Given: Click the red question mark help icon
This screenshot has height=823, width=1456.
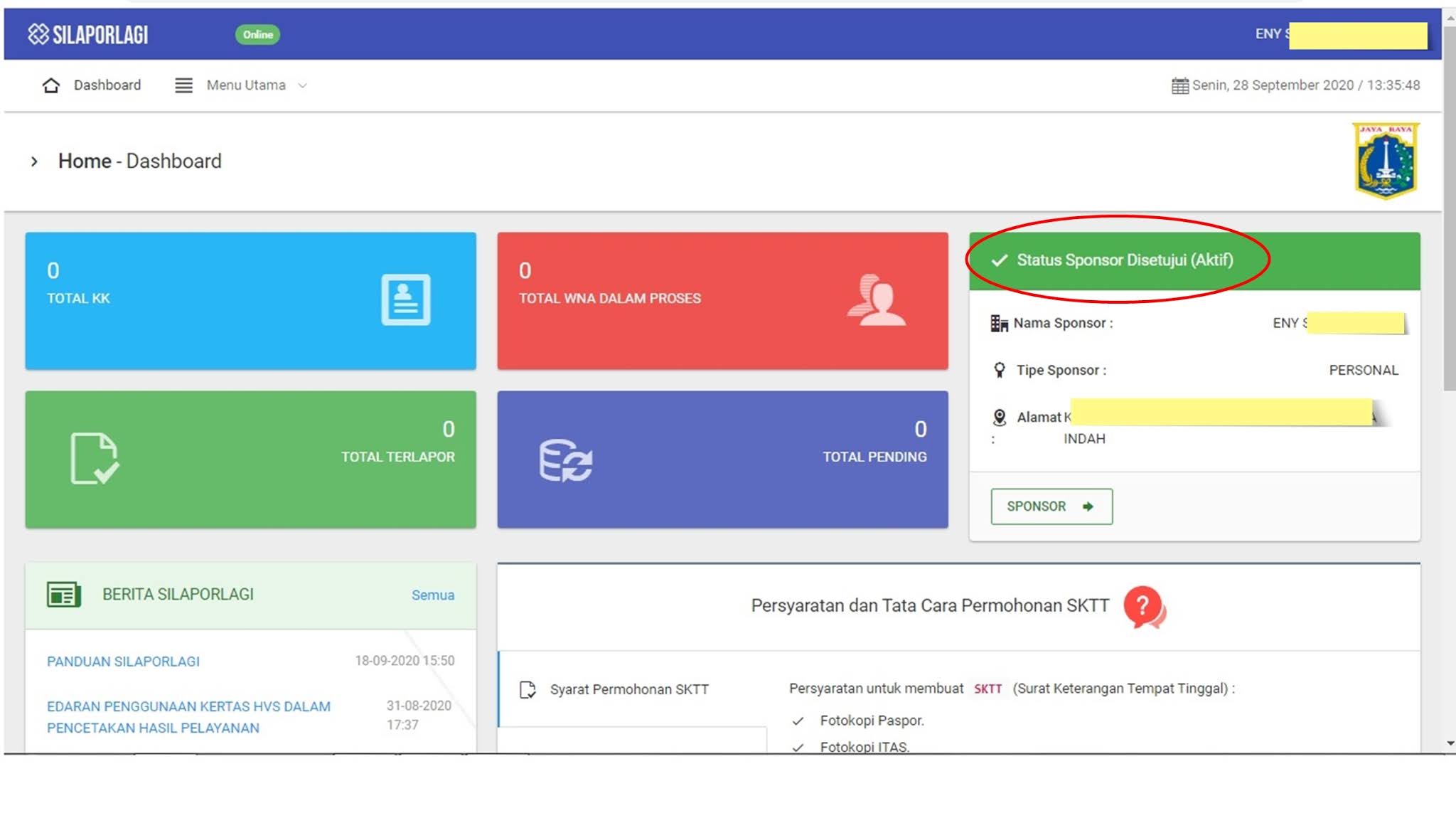Looking at the screenshot, I should point(1143,606).
